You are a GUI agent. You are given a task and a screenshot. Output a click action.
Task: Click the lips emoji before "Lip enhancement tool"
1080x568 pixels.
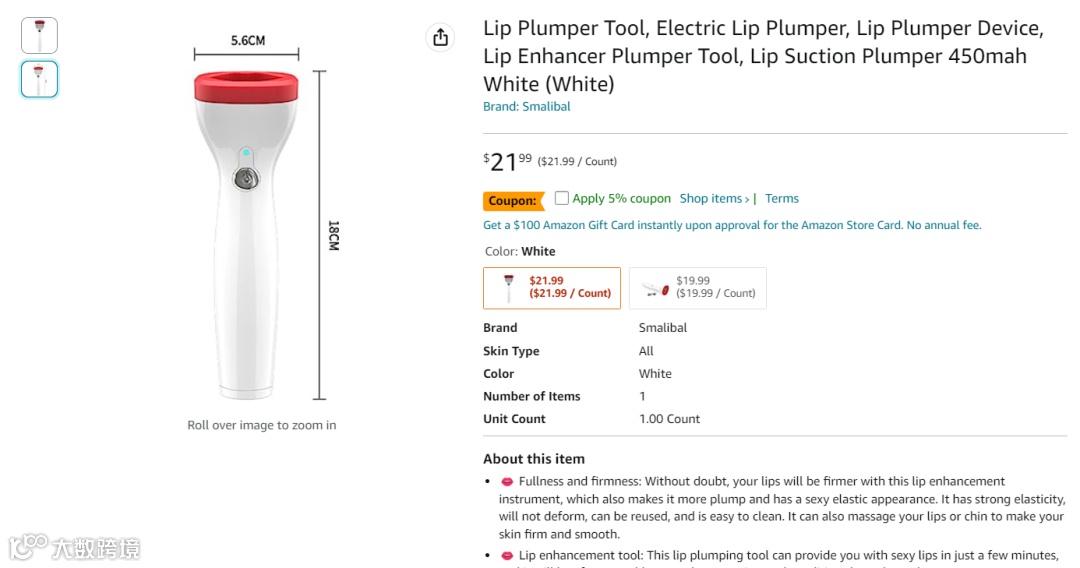pos(507,556)
